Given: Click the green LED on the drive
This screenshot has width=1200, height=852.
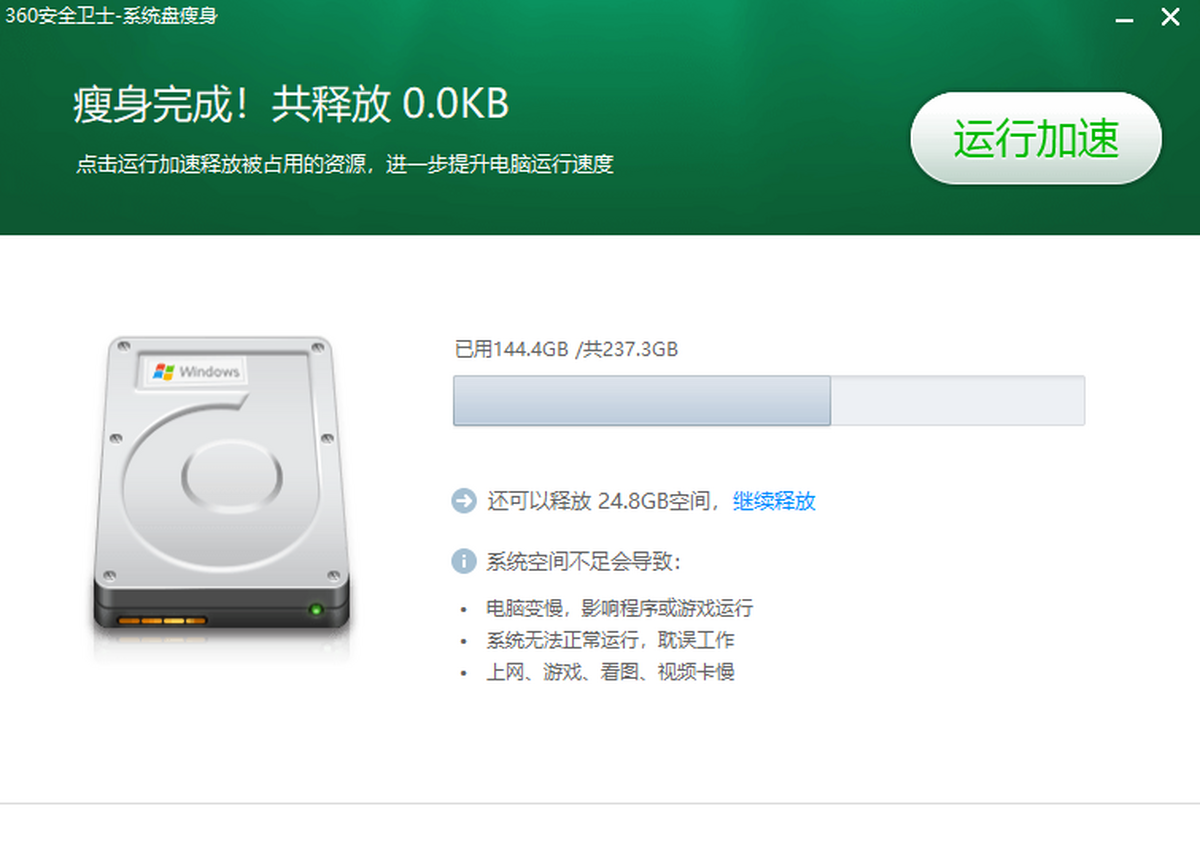Looking at the screenshot, I should coord(317,608).
